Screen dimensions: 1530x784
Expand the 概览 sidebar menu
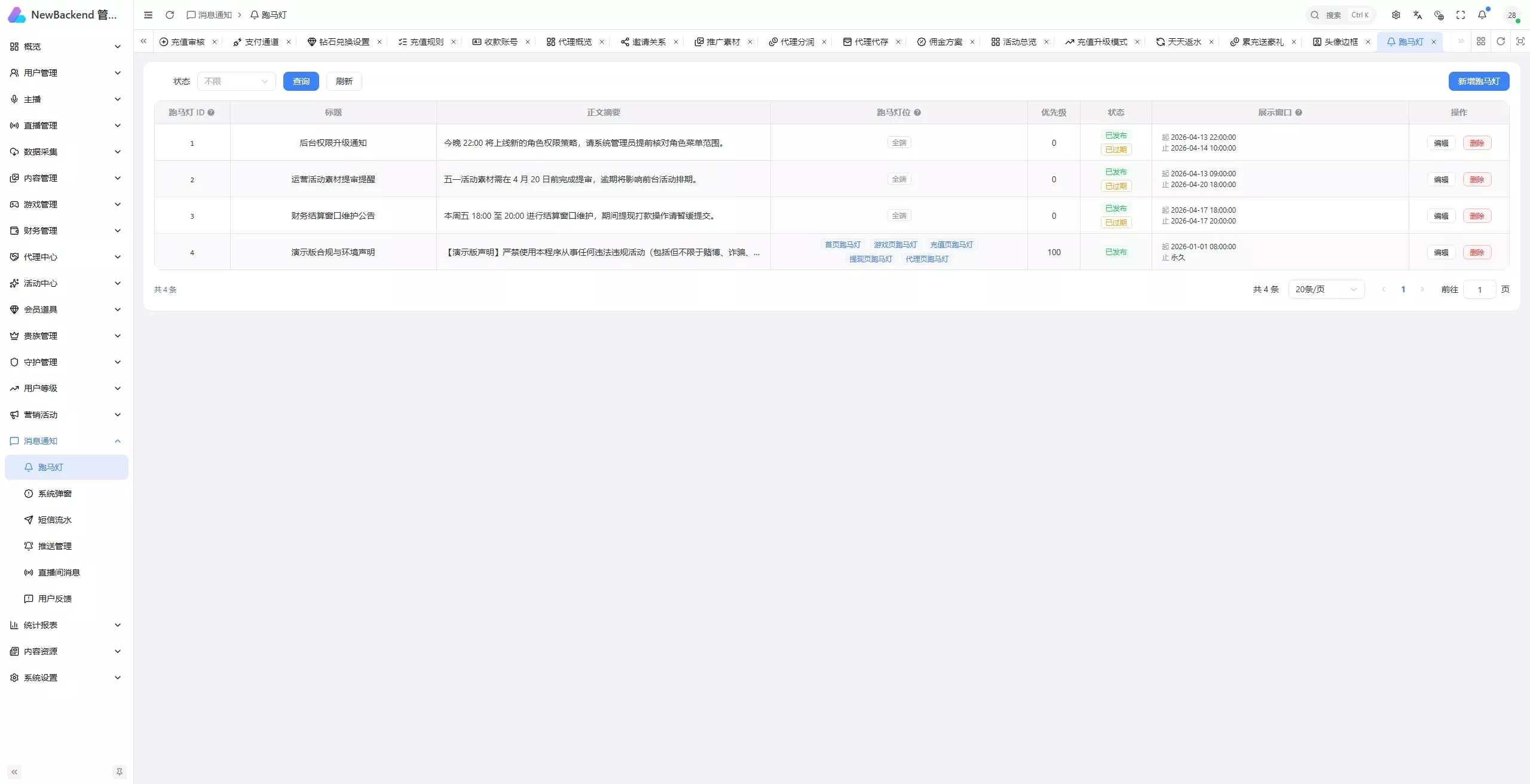[x=66, y=47]
